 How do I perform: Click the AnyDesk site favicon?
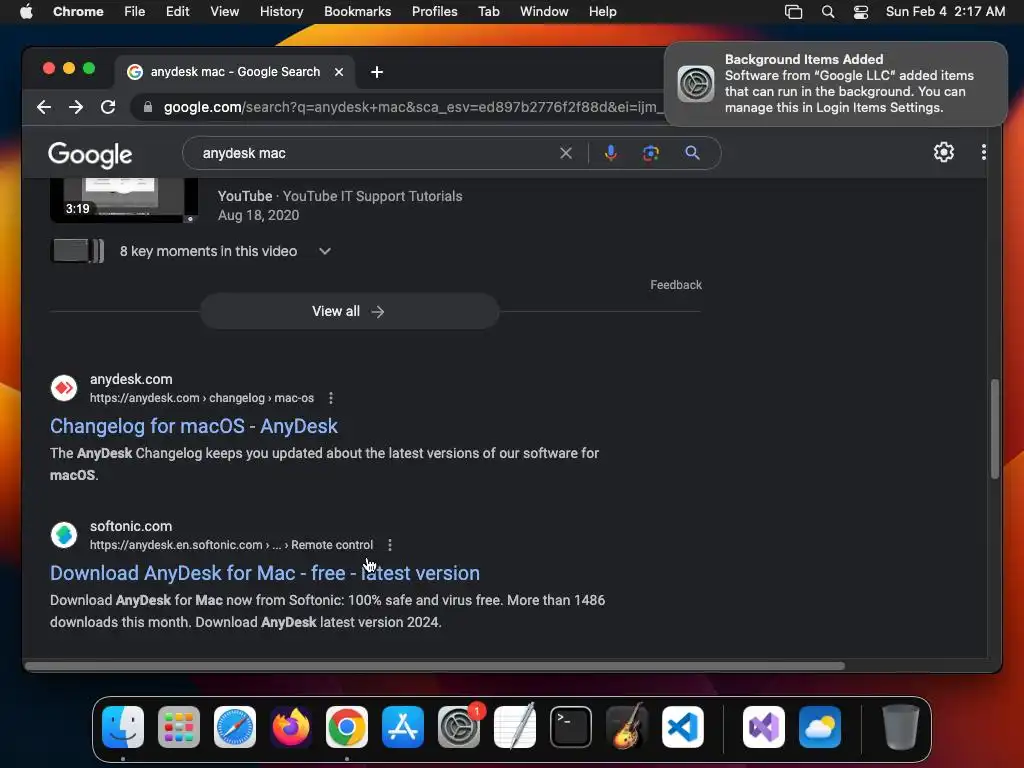64,388
